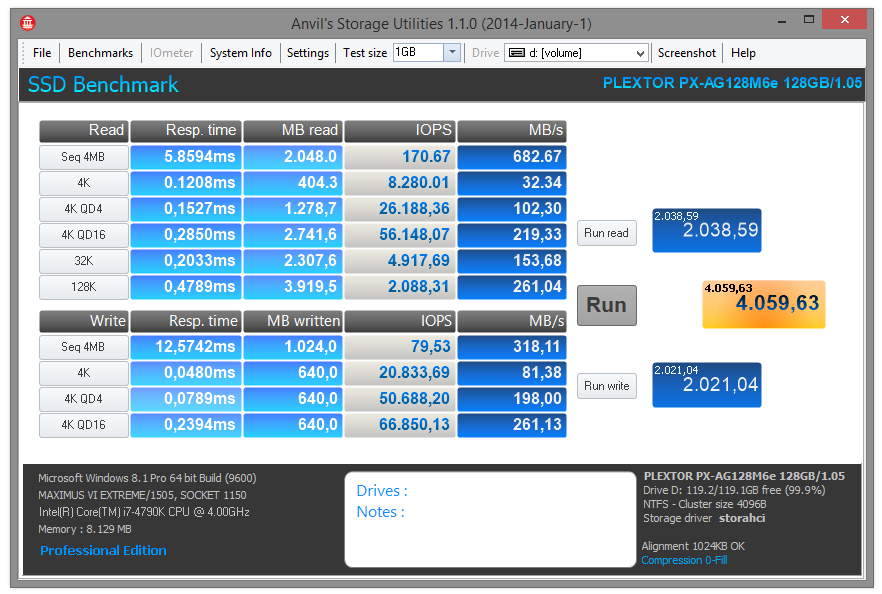Viewport: 882px width, 594px height.
Task: Click the drive icon in Drive selector
Action: tap(516, 53)
